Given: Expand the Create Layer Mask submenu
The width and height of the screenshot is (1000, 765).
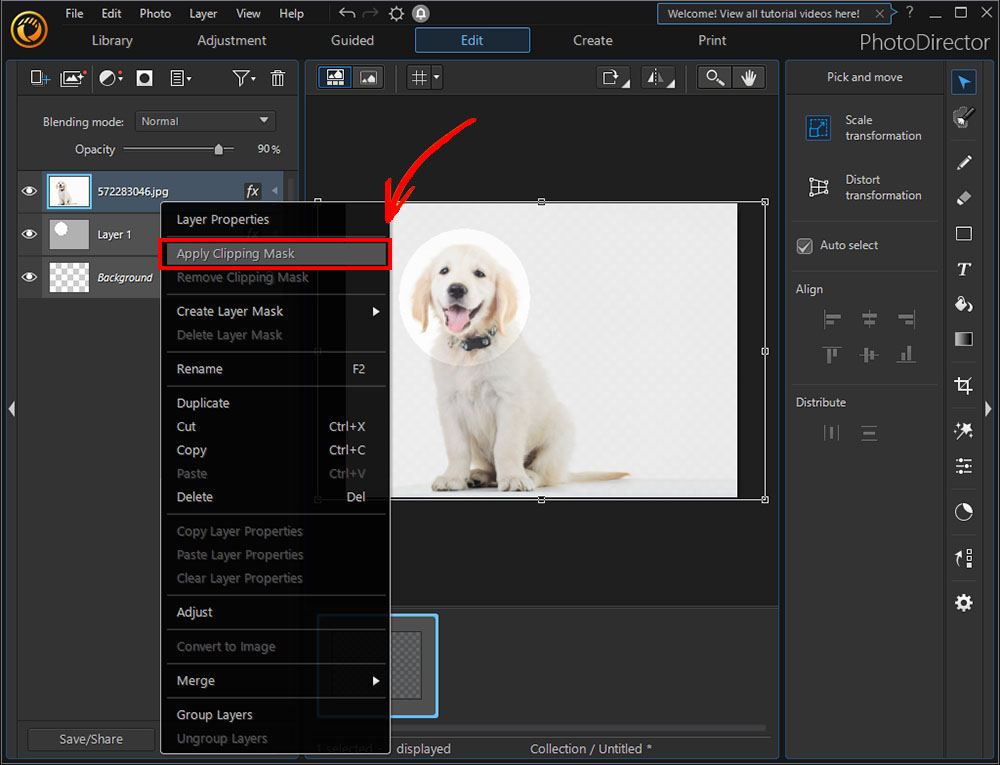Looking at the screenshot, I should tap(229, 311).
